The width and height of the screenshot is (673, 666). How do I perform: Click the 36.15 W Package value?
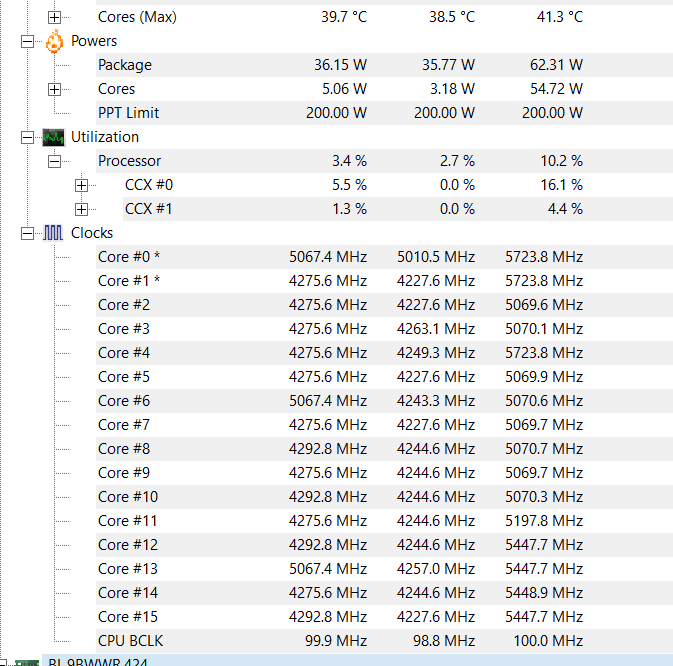click(340, 65)
